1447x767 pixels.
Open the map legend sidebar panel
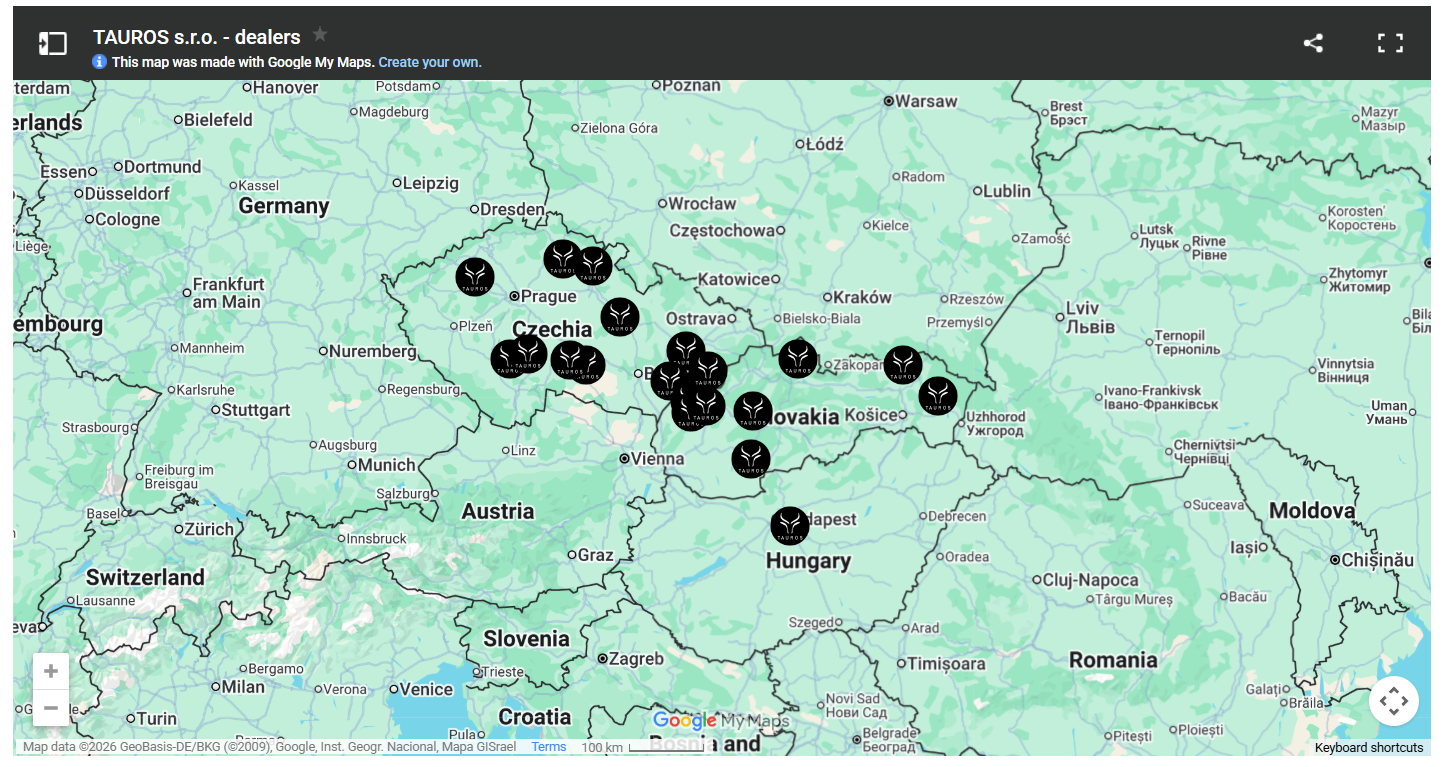coord(52,43)
